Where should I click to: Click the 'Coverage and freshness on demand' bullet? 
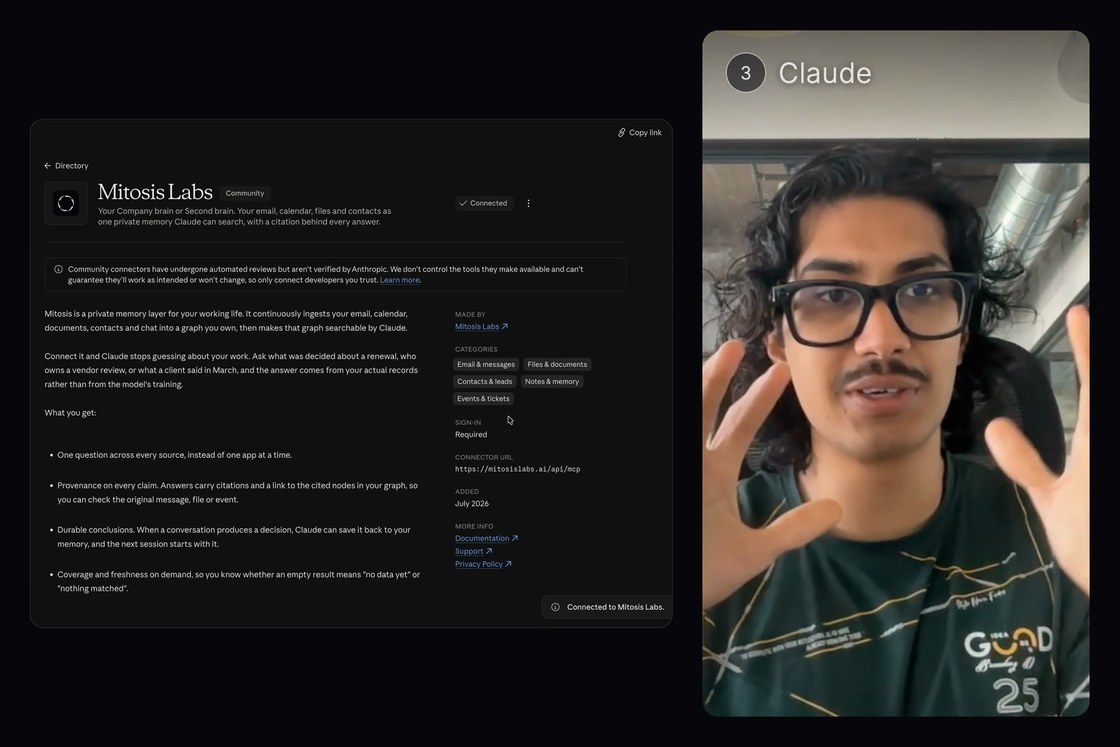pyautogui.click(x=239, y=581)
